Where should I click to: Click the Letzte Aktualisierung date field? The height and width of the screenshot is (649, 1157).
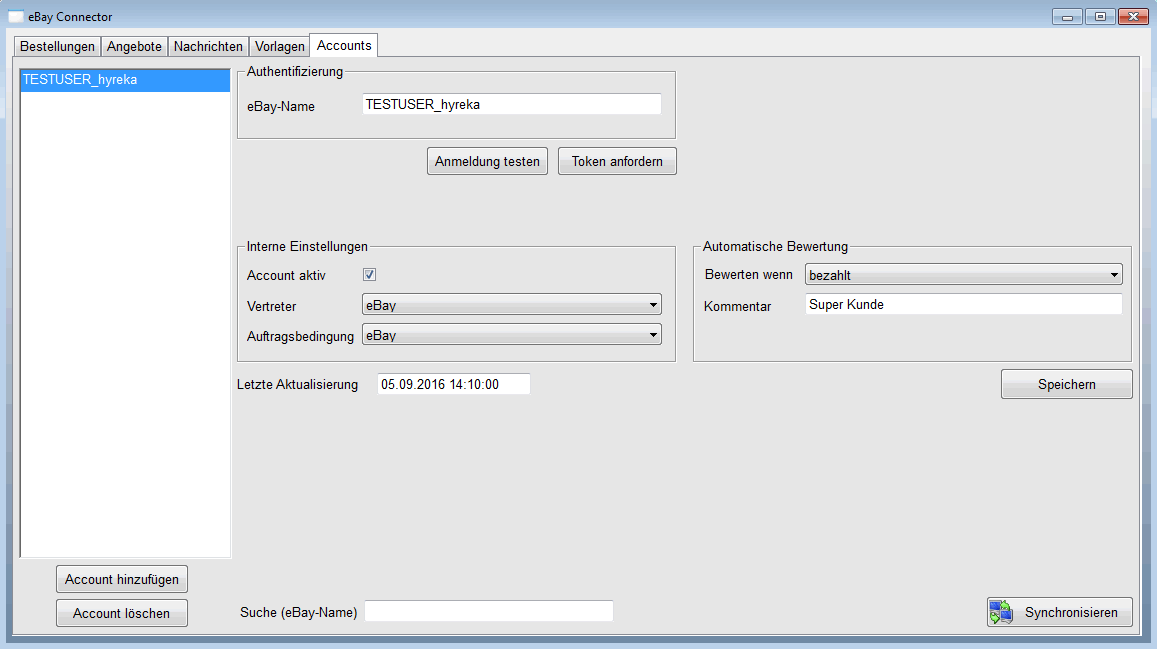tap(454, 384)
